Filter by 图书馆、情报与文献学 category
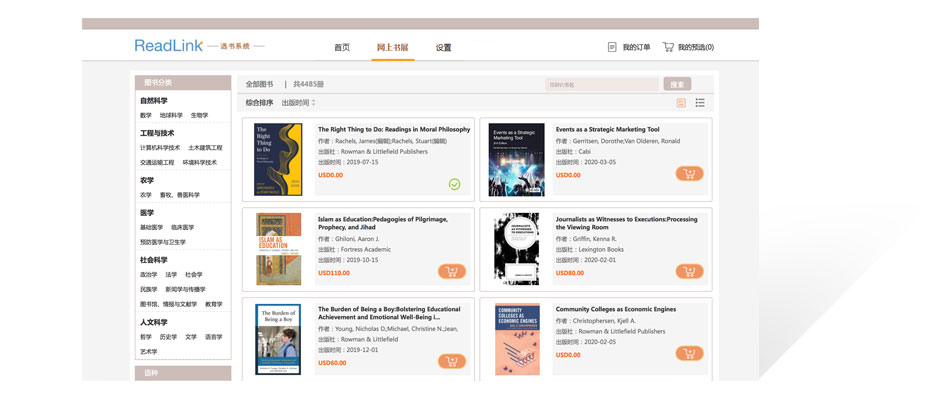 [169, 305]
